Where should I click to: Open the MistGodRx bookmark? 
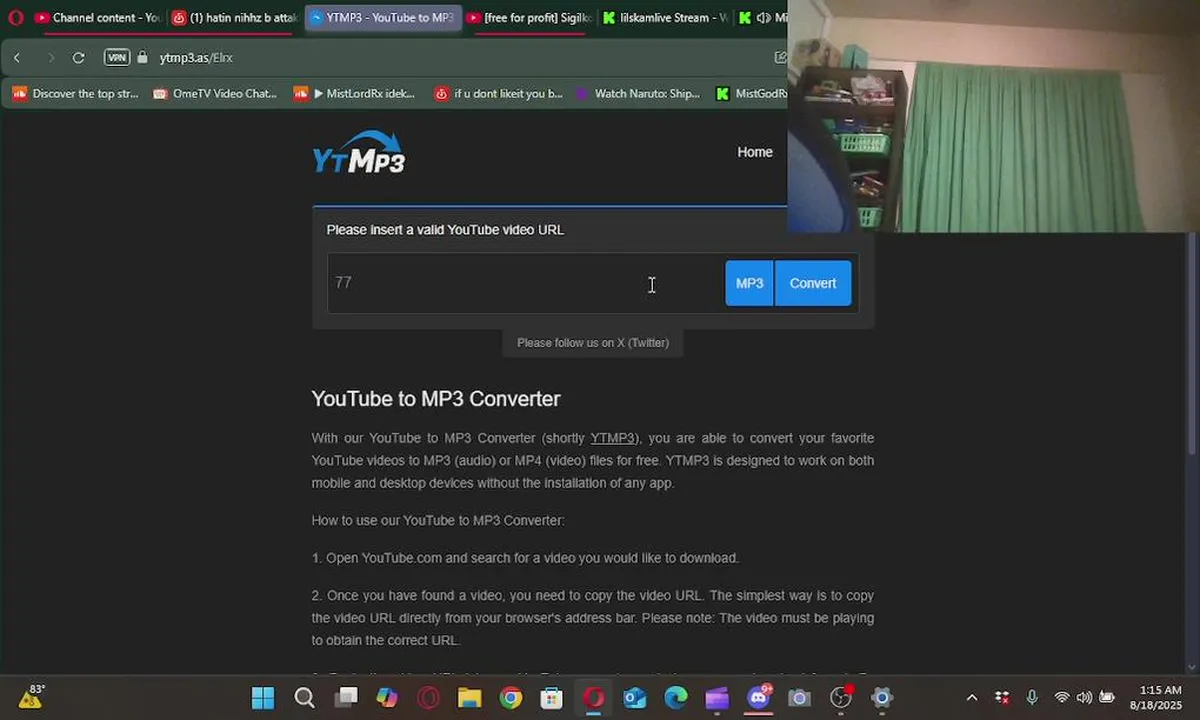tap(752, 94)
